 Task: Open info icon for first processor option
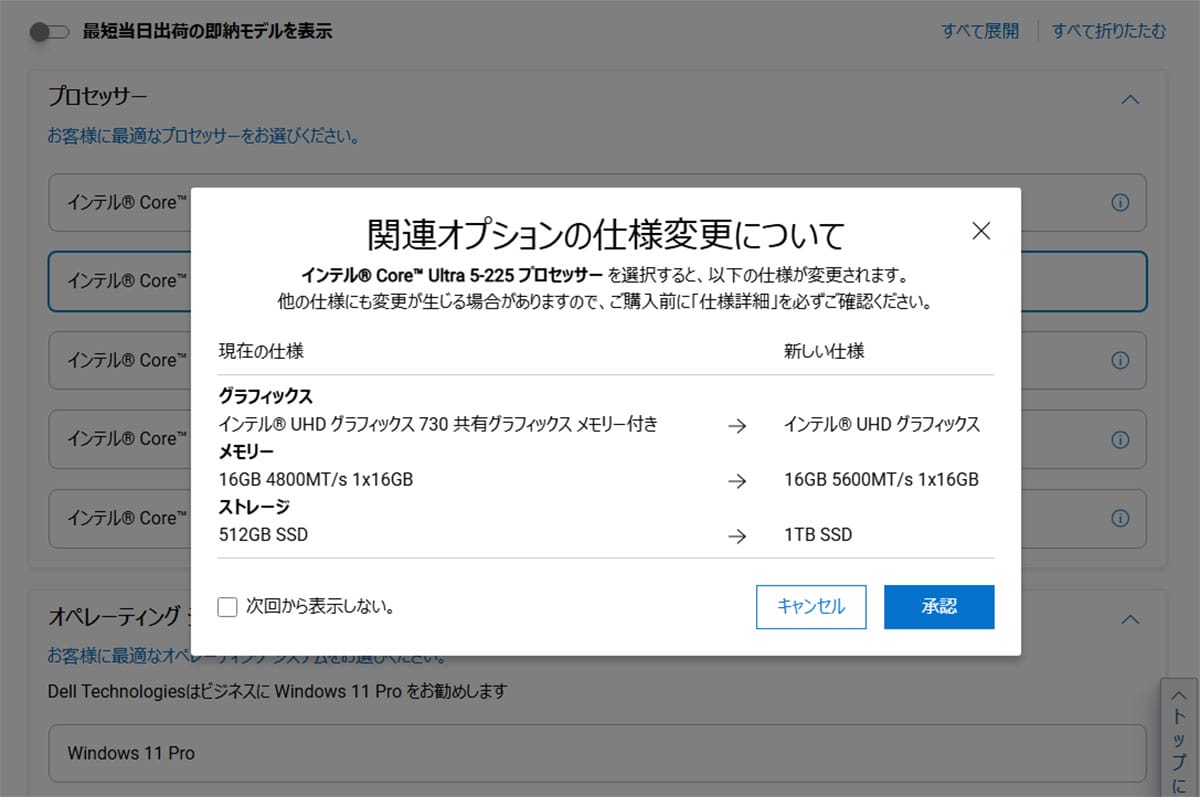(x=1120, y=202)
